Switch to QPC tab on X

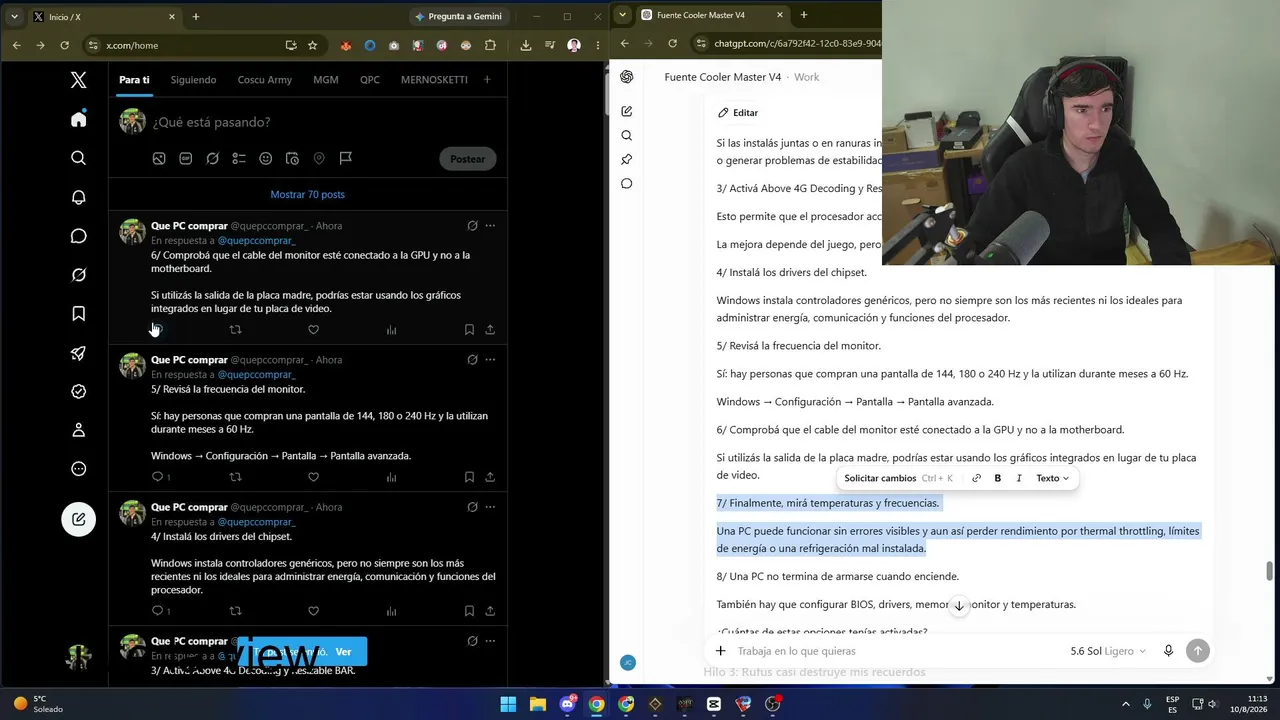click(370, 80)
